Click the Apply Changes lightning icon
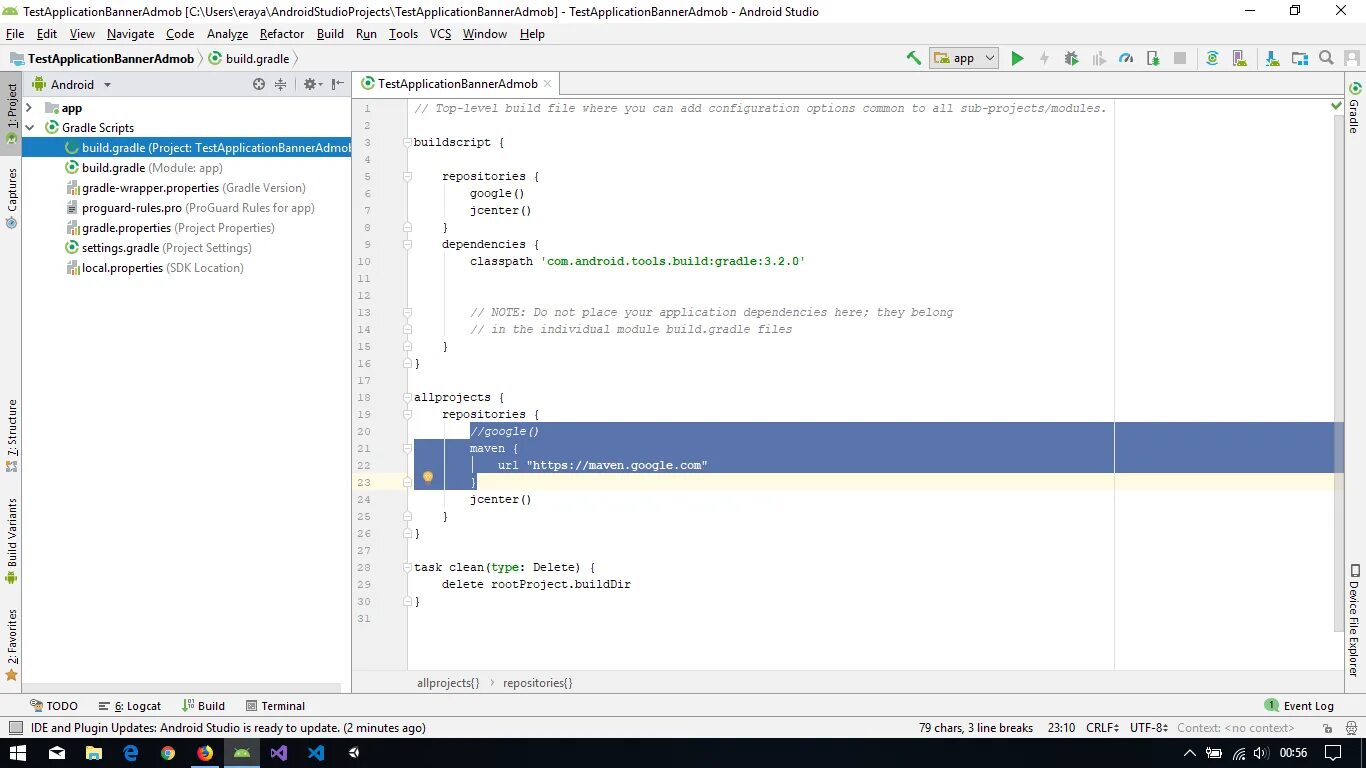The height and width of the screenshot is (768, 1366). pos(1044,58)
